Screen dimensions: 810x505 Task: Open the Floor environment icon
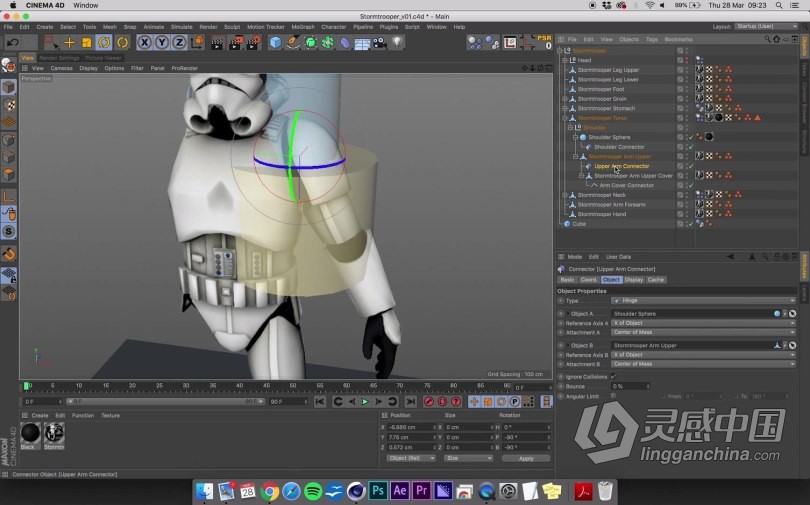point(362,43)
